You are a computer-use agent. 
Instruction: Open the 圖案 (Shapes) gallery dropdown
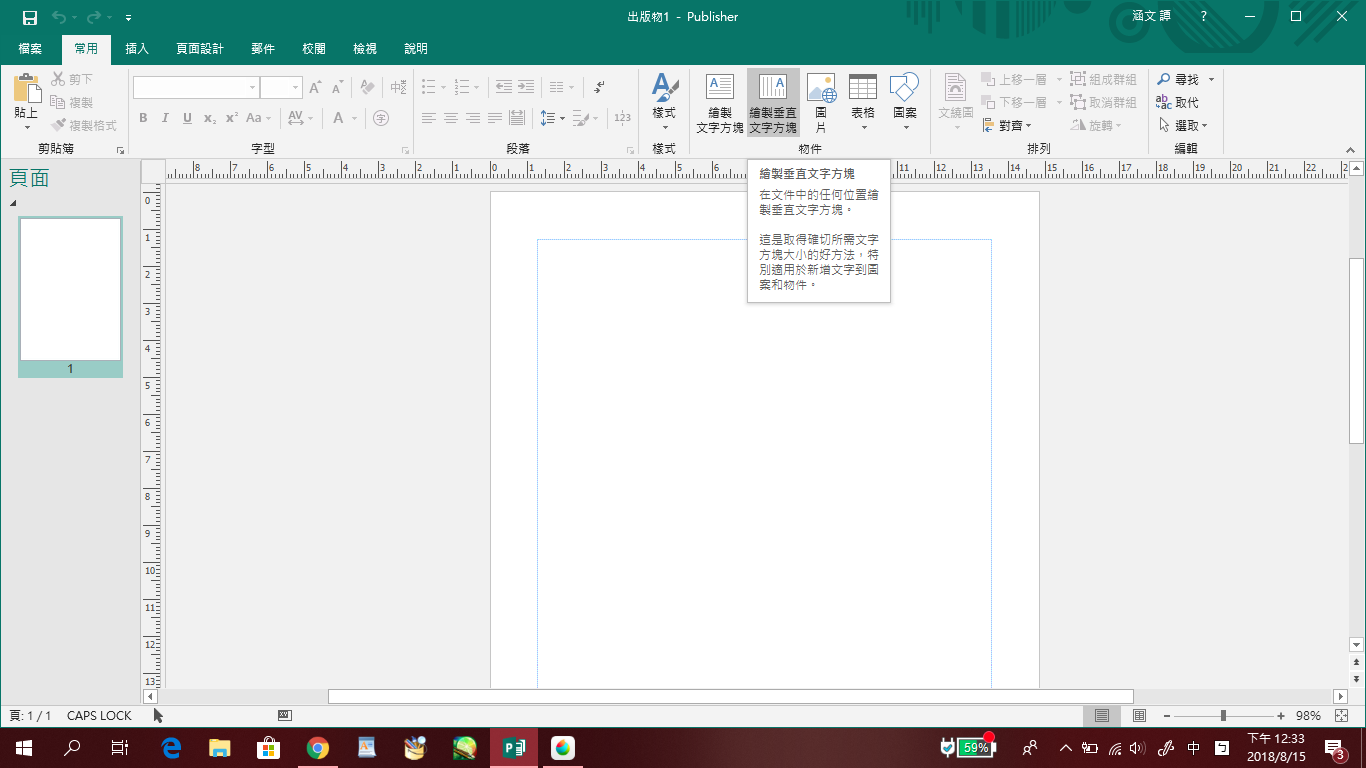(905, 126)
